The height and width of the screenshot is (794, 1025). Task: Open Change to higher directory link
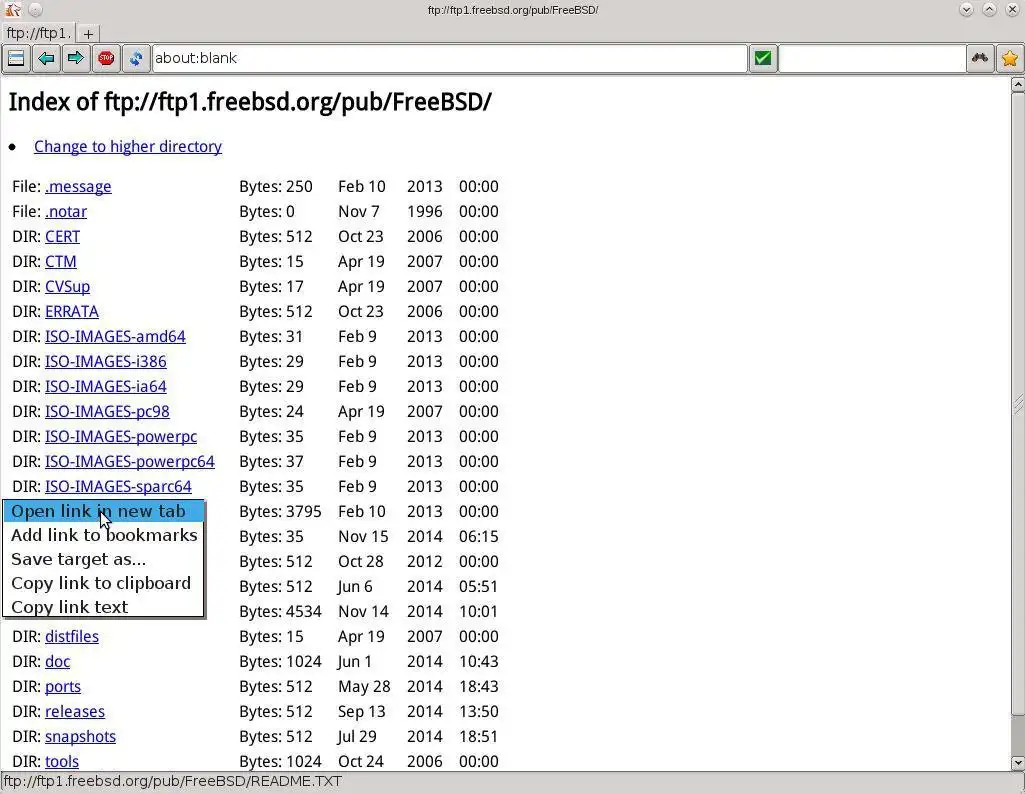coord(128,146)
